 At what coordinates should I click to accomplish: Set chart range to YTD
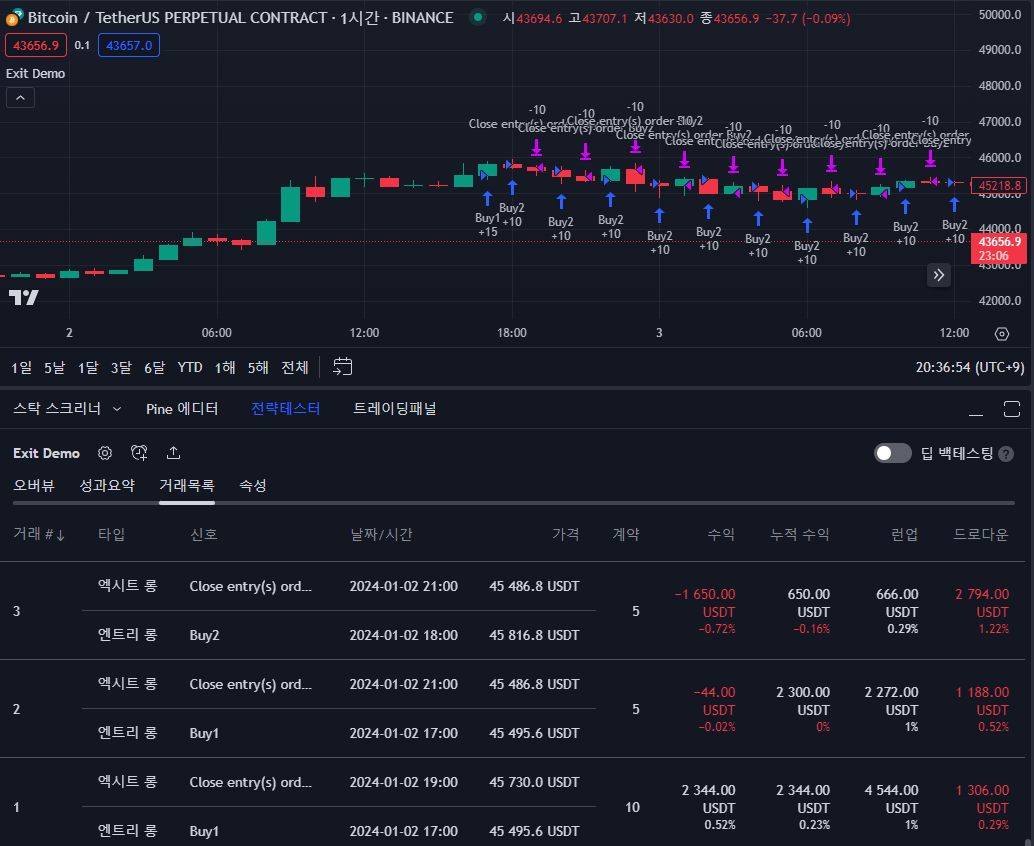pos(190,367)
